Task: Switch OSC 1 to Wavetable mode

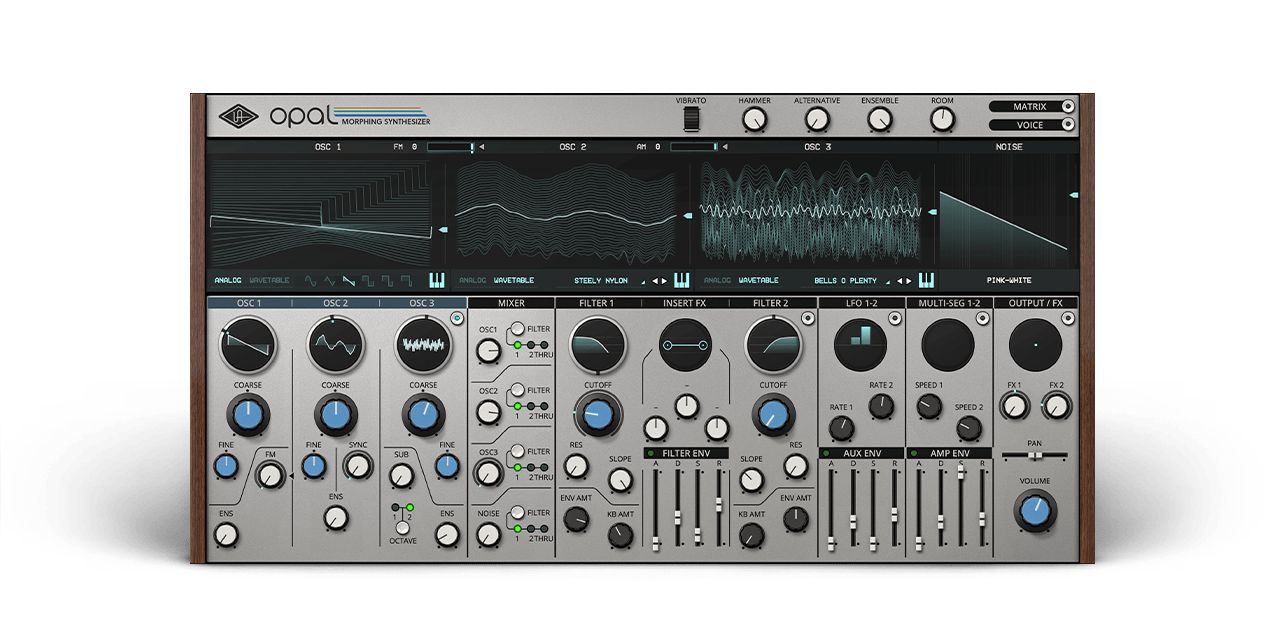Action: [x=270, y=280]
